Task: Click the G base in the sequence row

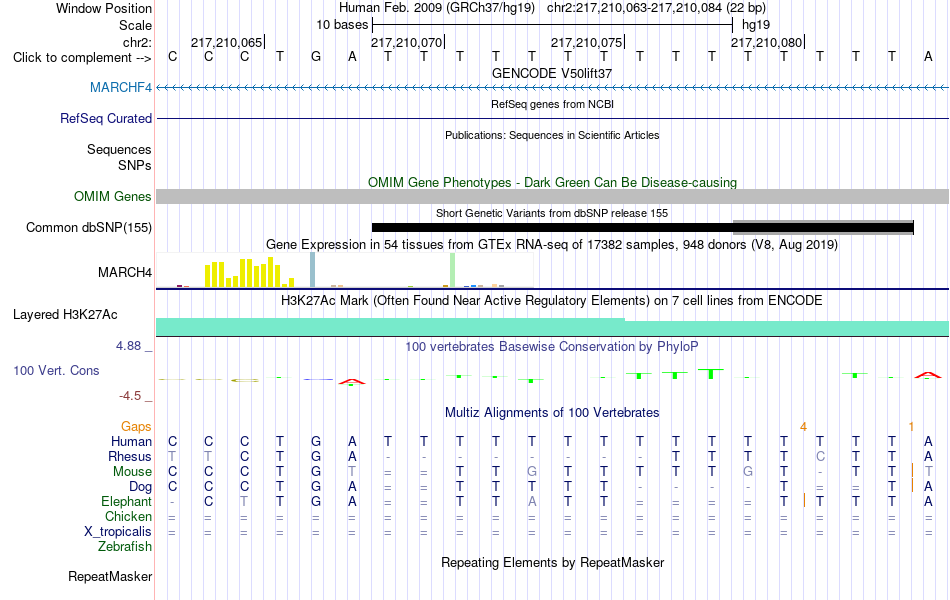Action: tap(316, 57)
